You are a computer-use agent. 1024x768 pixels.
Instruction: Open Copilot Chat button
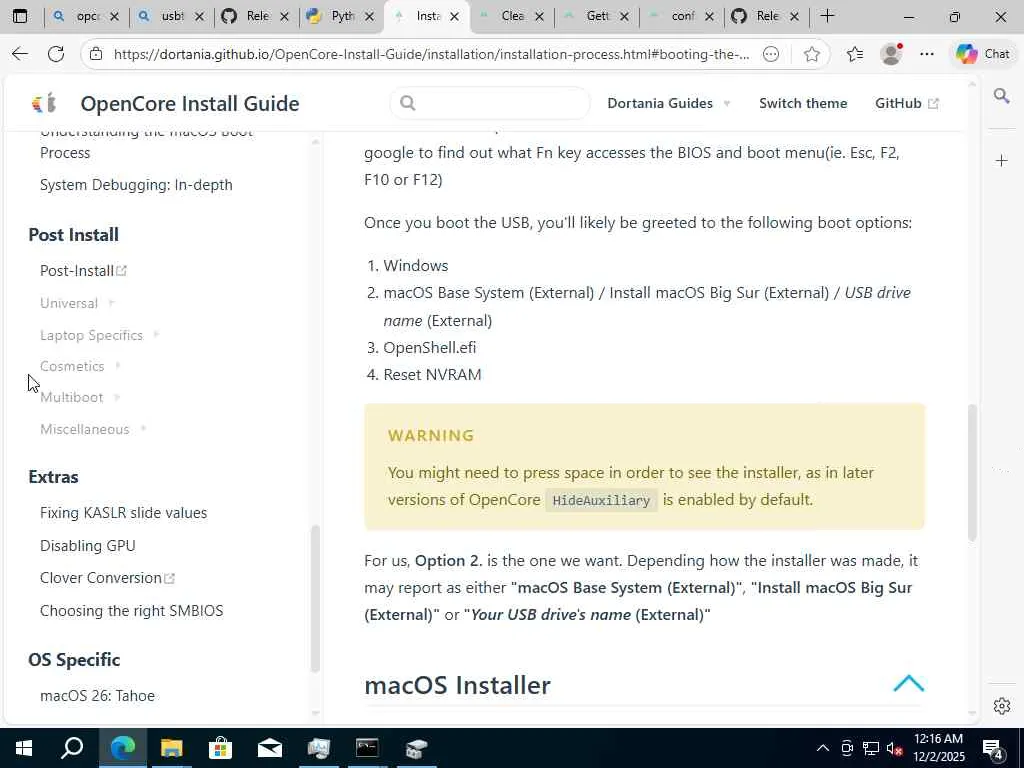click(982, 54)
